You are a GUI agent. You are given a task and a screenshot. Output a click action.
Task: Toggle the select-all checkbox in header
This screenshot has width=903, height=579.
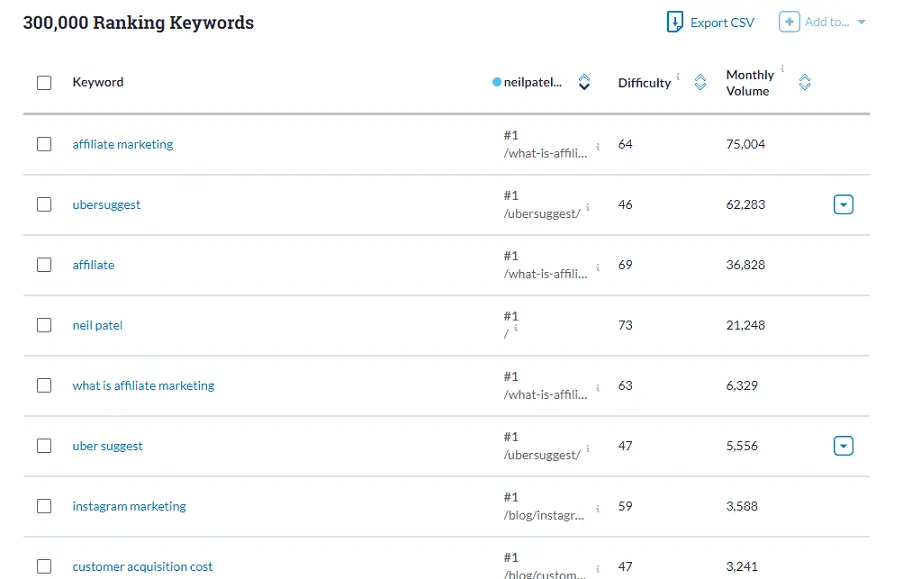tap(44, 83)
